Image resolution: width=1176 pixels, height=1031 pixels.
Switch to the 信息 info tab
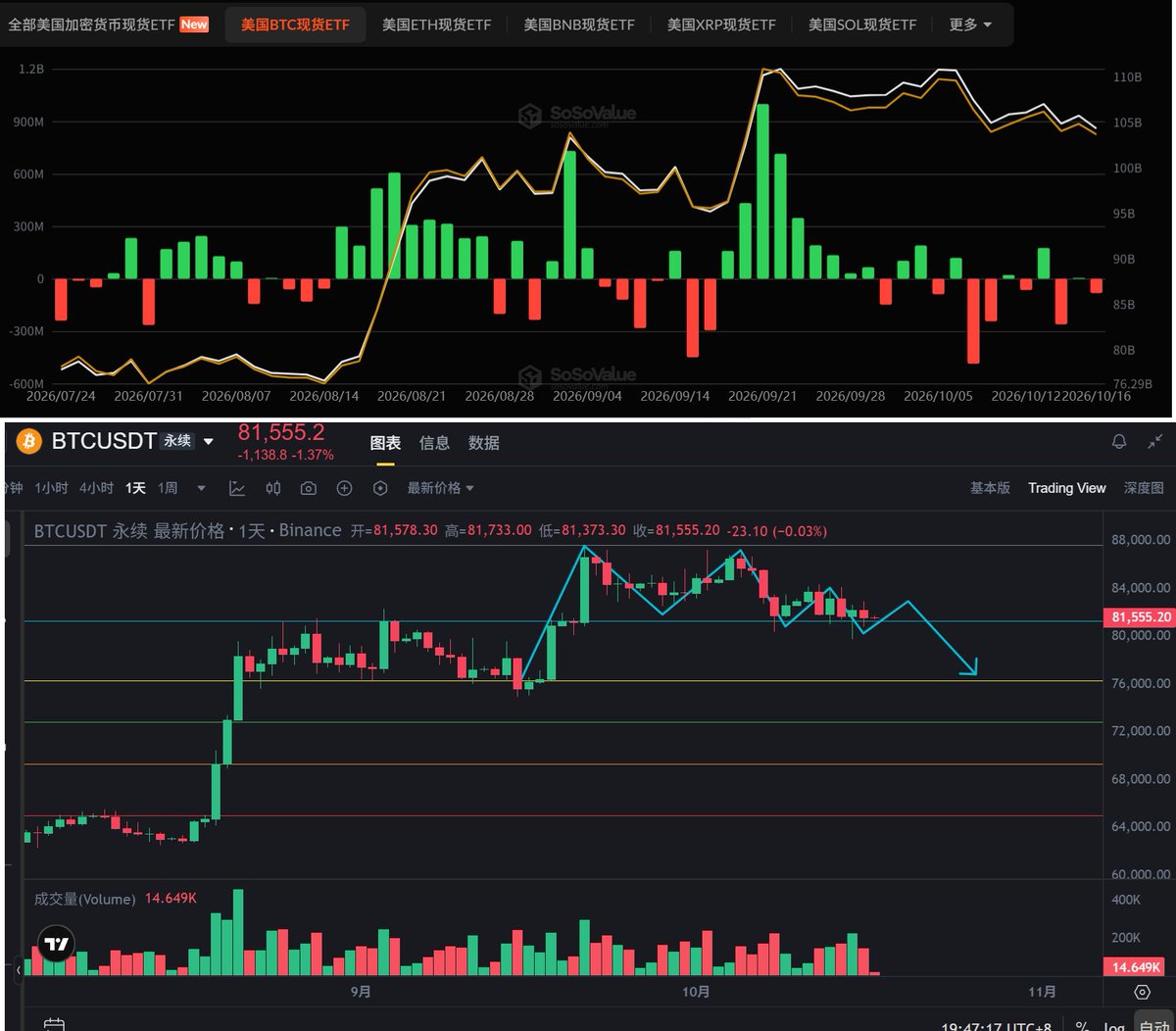click(x=434, y=443)
